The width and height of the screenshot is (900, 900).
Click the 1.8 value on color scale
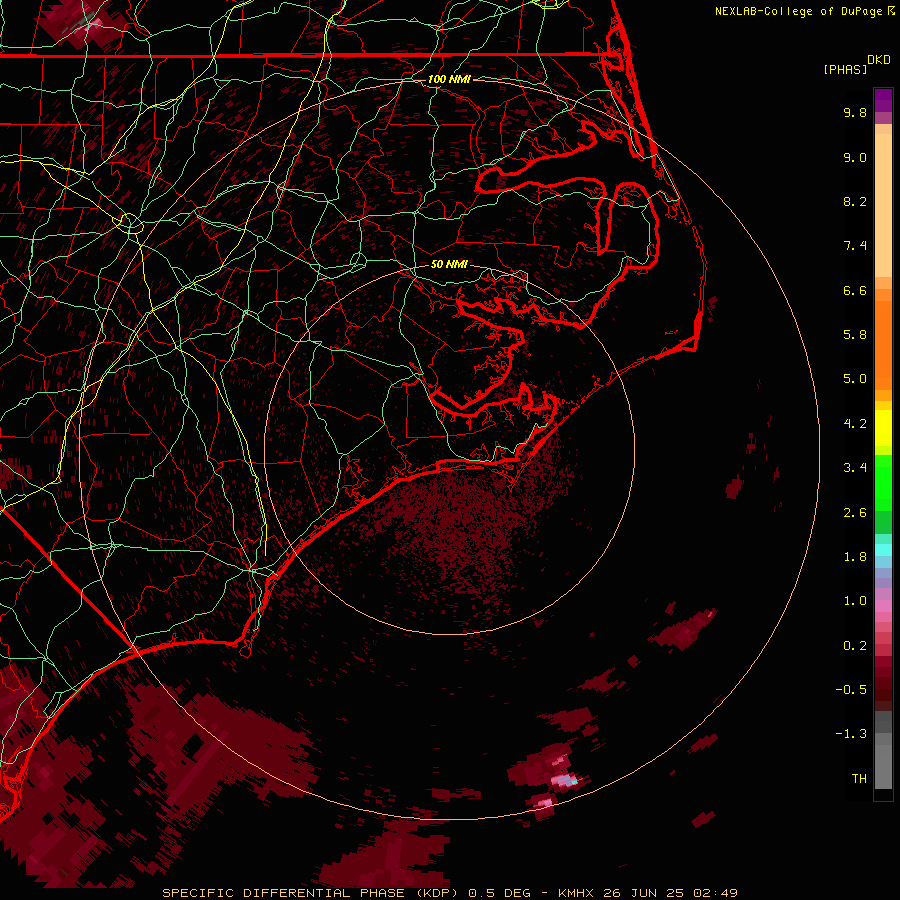point(855,557)
